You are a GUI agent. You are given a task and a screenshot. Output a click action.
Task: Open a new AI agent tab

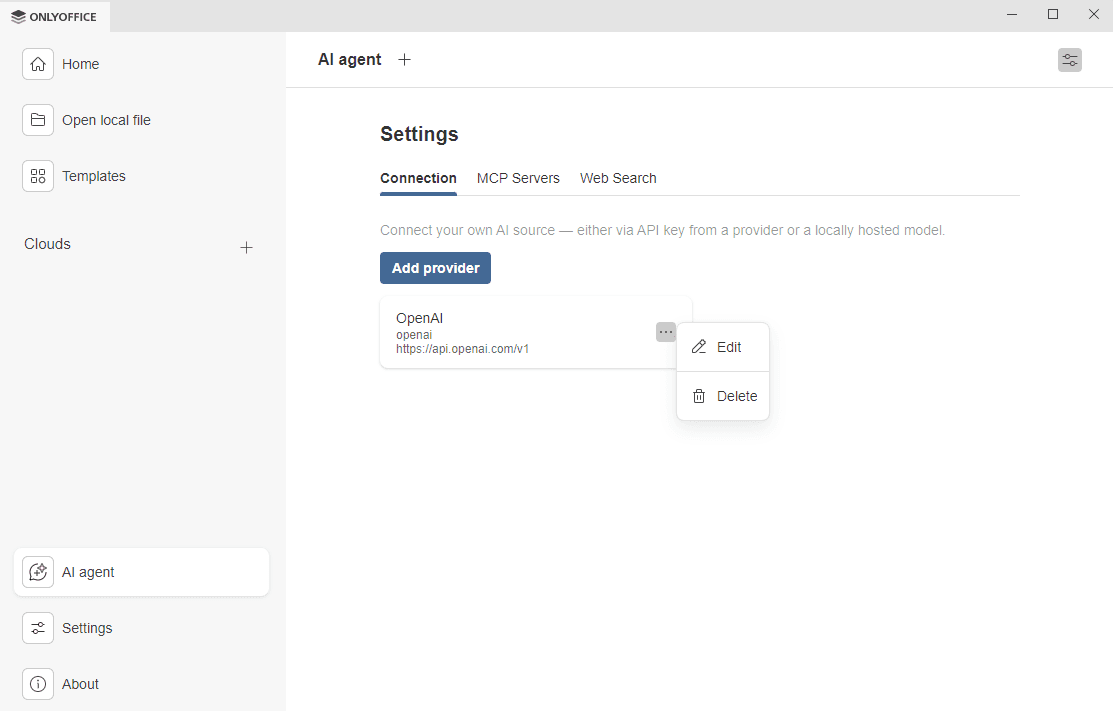pyautogui.click(x=404, y=59)
